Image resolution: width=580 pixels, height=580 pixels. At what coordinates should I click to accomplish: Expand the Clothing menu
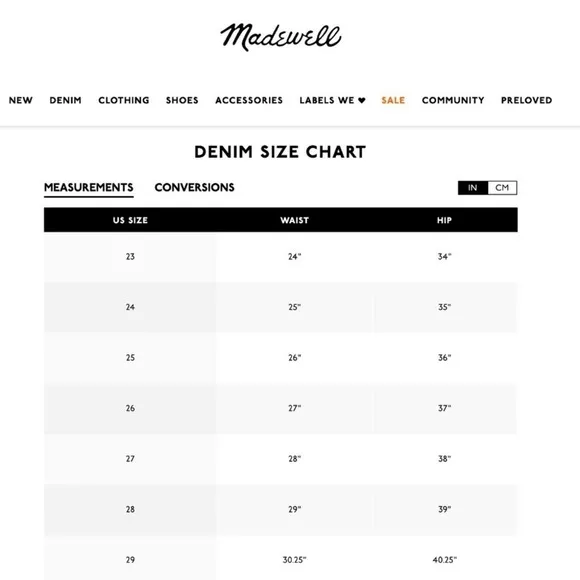(x=124, y=100)
